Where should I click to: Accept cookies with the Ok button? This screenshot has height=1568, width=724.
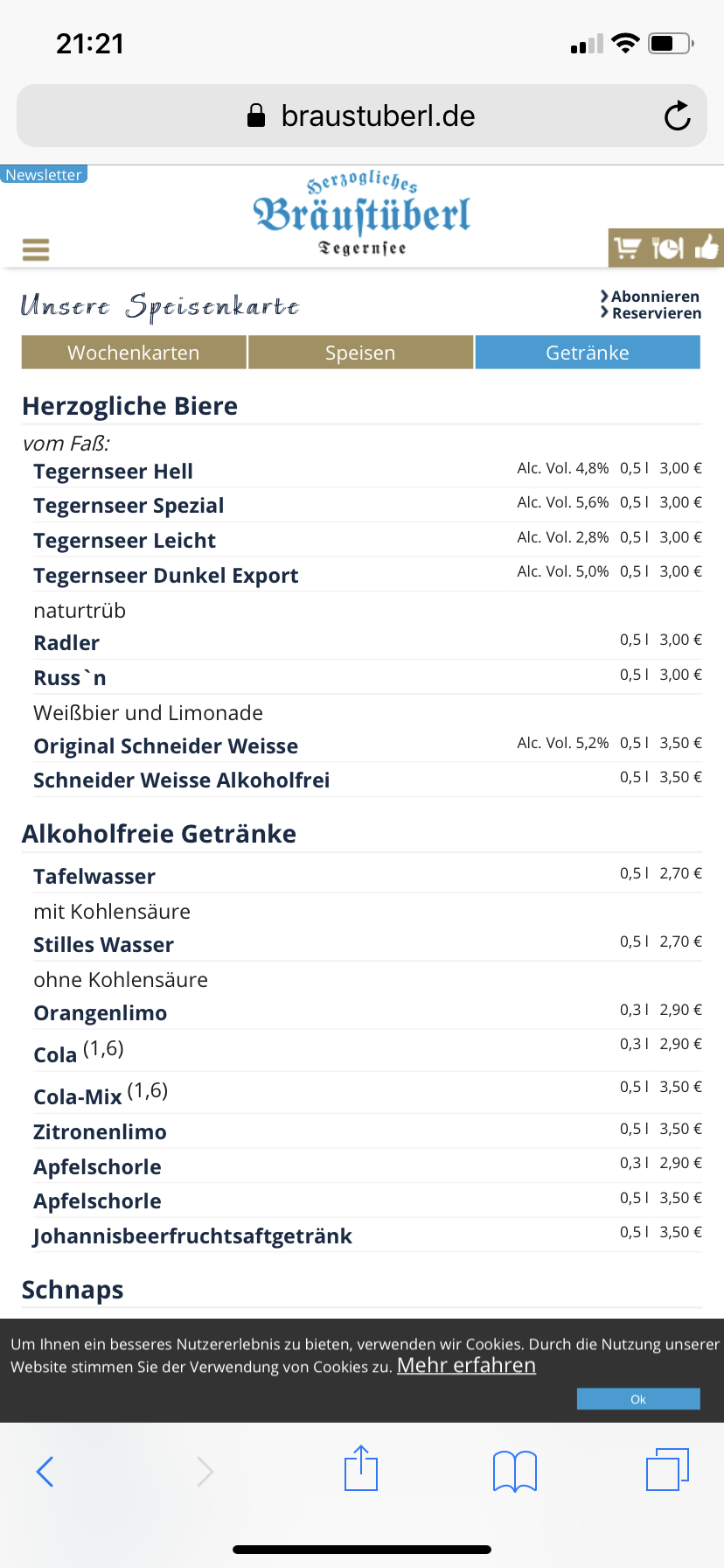(x=638, y=1399)
